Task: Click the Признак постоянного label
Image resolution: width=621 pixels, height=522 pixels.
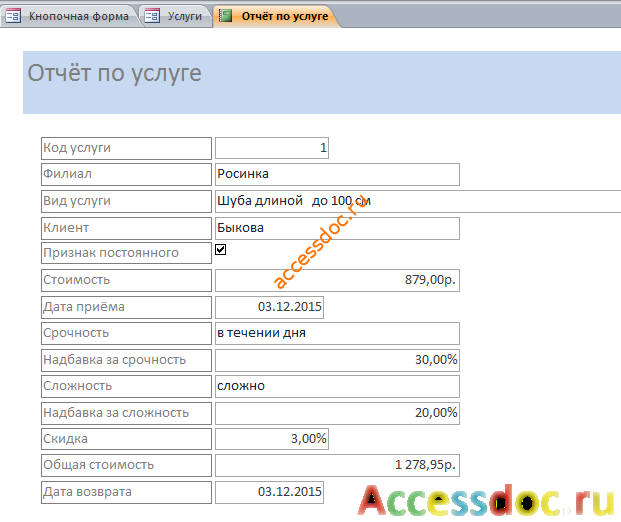Action: coord(126,253)
